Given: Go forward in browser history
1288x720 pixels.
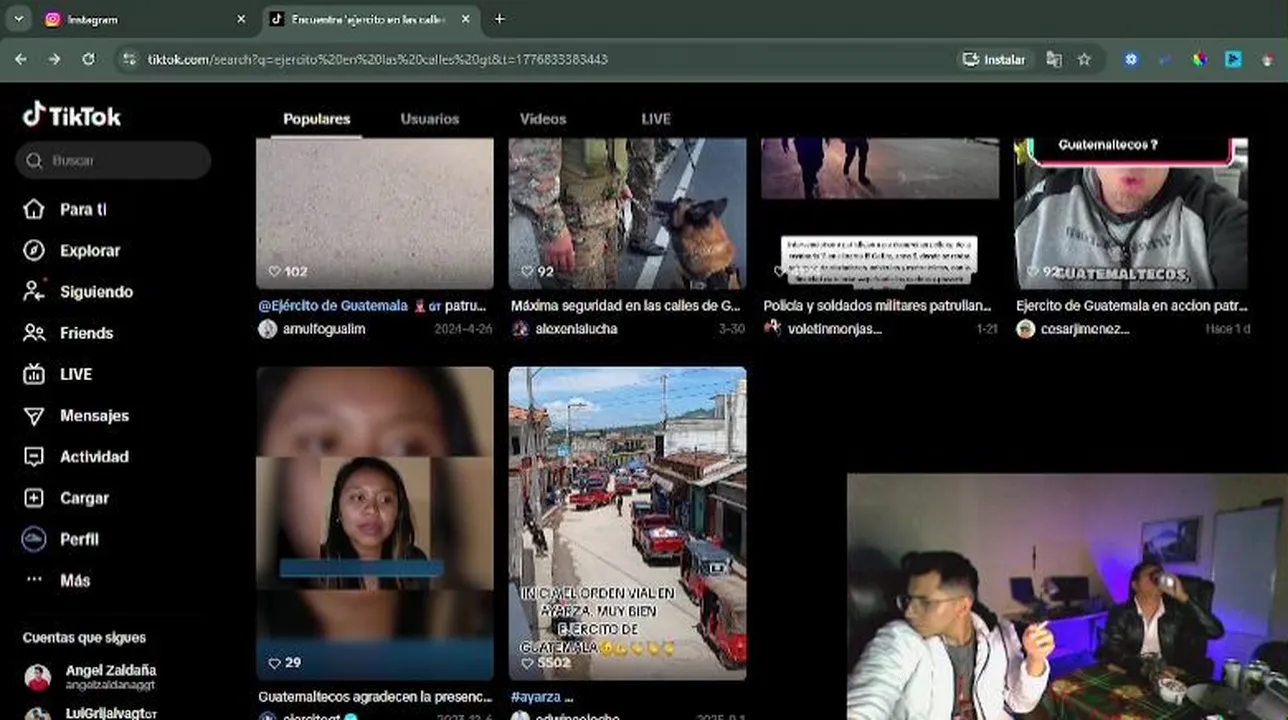Looking at the screenshot, I should pos(54,59).
